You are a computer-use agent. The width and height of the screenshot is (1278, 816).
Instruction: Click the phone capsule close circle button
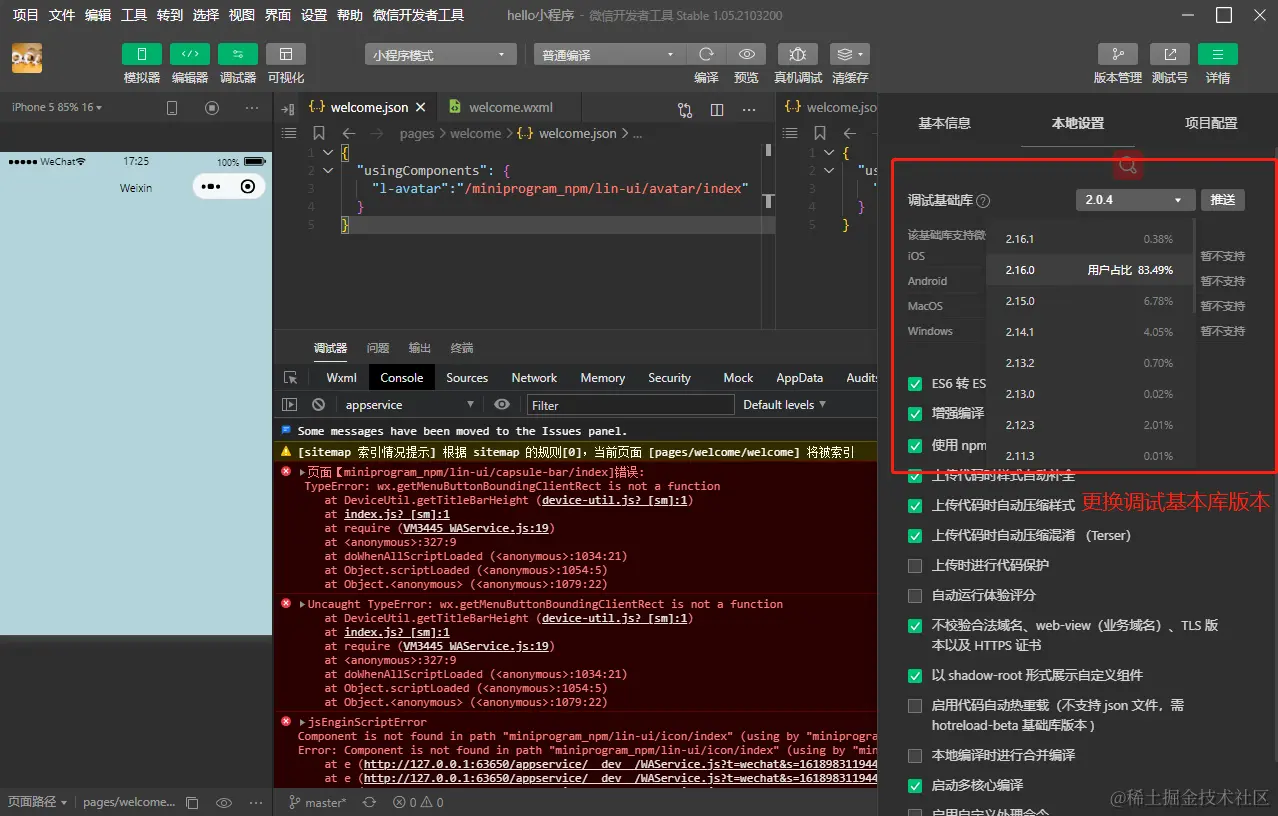click(x=248, y=186)
